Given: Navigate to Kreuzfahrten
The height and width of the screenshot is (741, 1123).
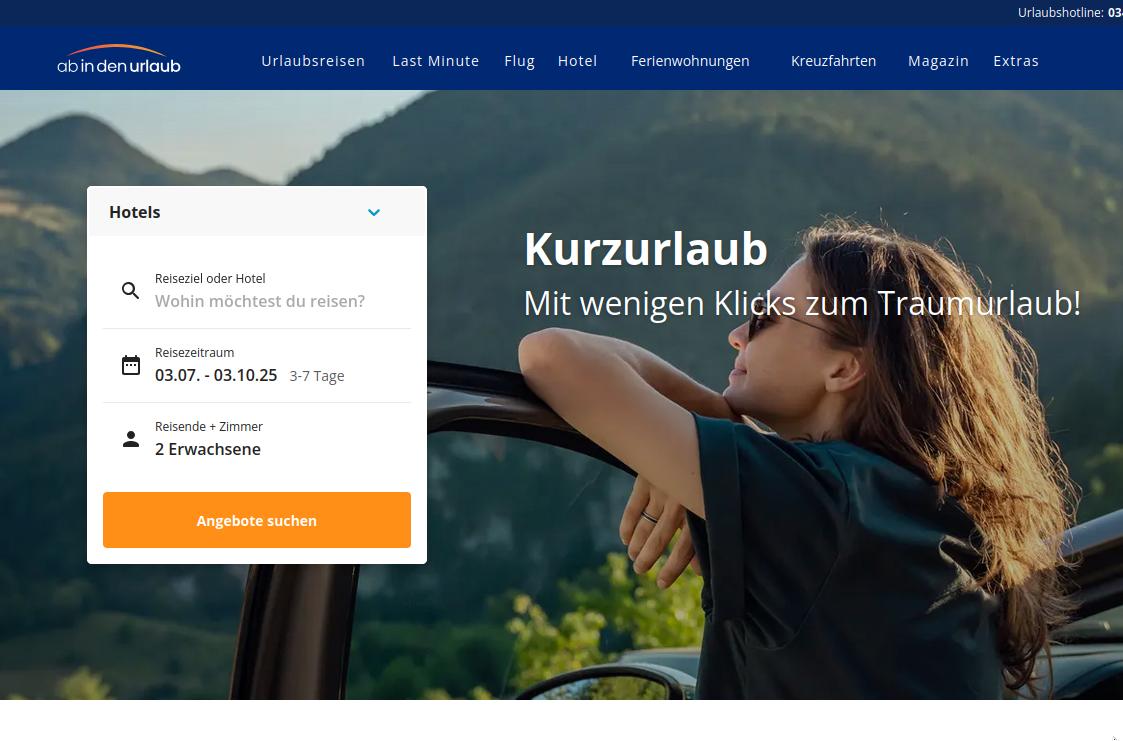Looking at the screenshot, I should coord(833,61).
